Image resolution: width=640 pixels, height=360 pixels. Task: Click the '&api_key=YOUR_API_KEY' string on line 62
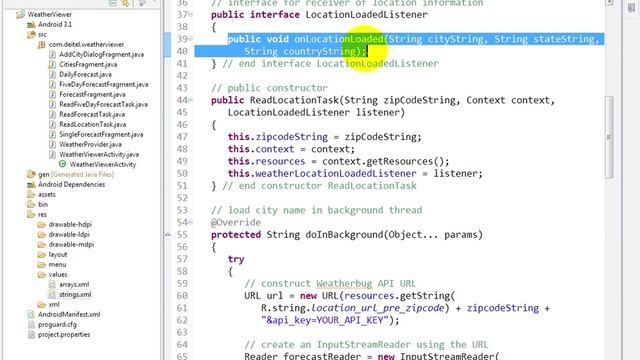tap(325, 320)
